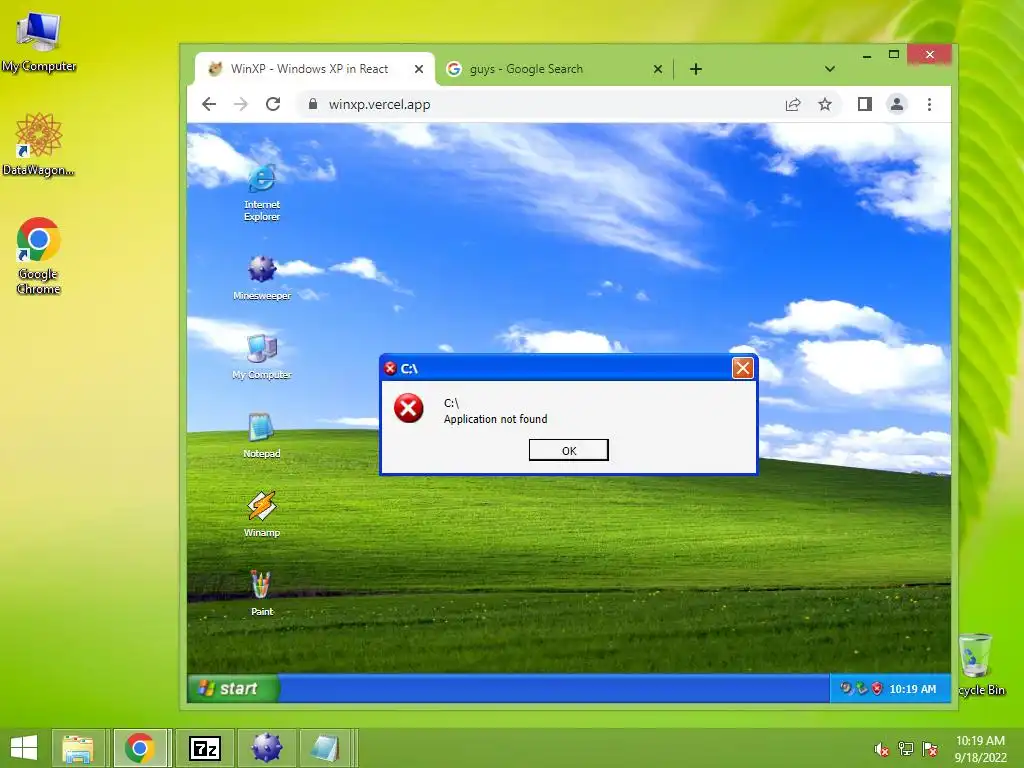Open the Windows Start button
The image size is (1024, 768).
(24, 748)
